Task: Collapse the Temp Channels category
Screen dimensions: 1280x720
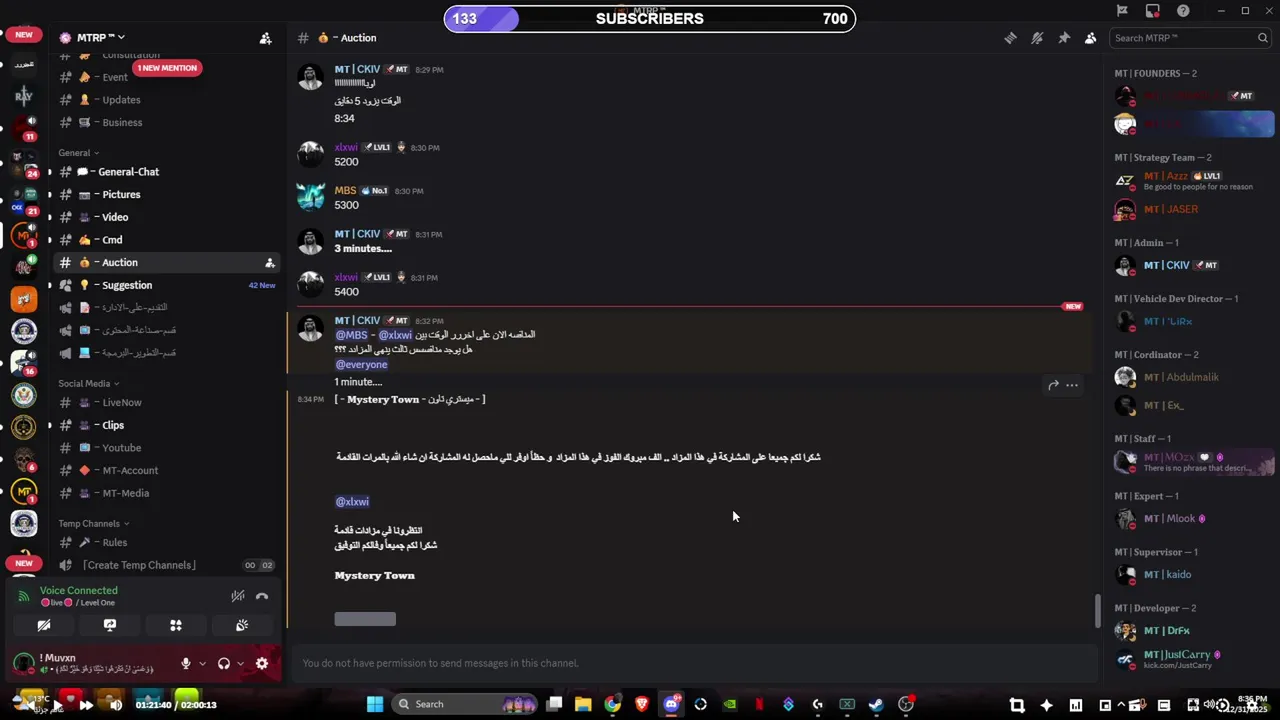Action: pyautogui.click(x=93, y=523)
